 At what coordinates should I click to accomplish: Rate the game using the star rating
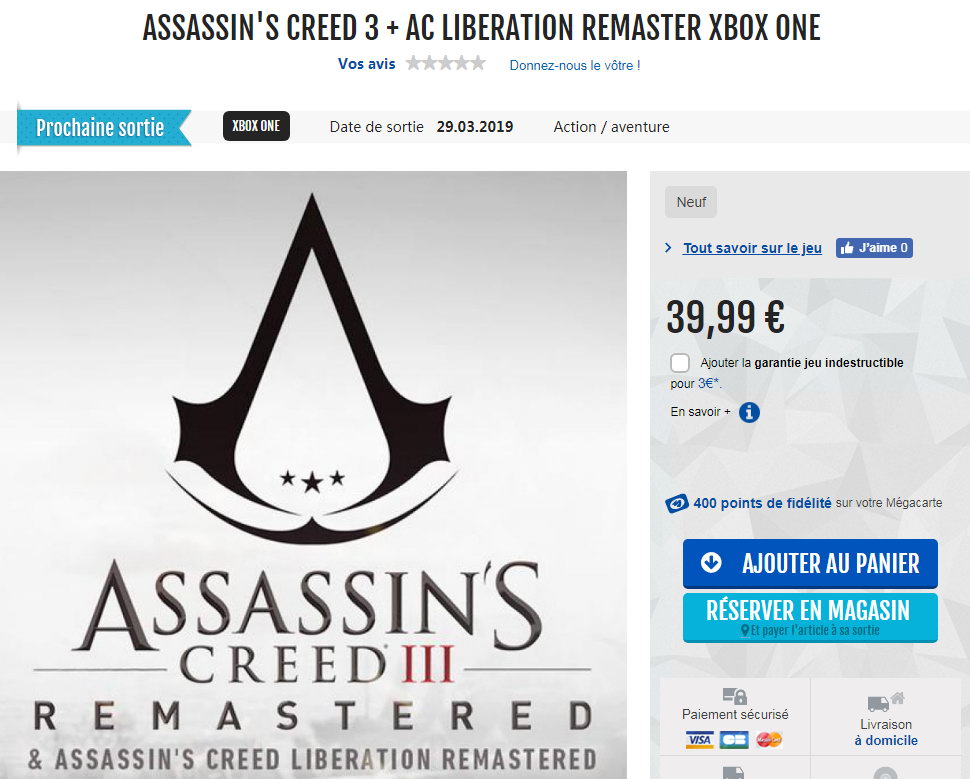tap(446, 63)
